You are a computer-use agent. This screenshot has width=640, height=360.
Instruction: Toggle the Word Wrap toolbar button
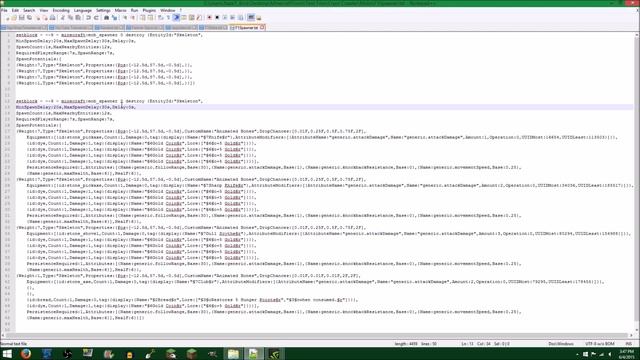point(160,18)
